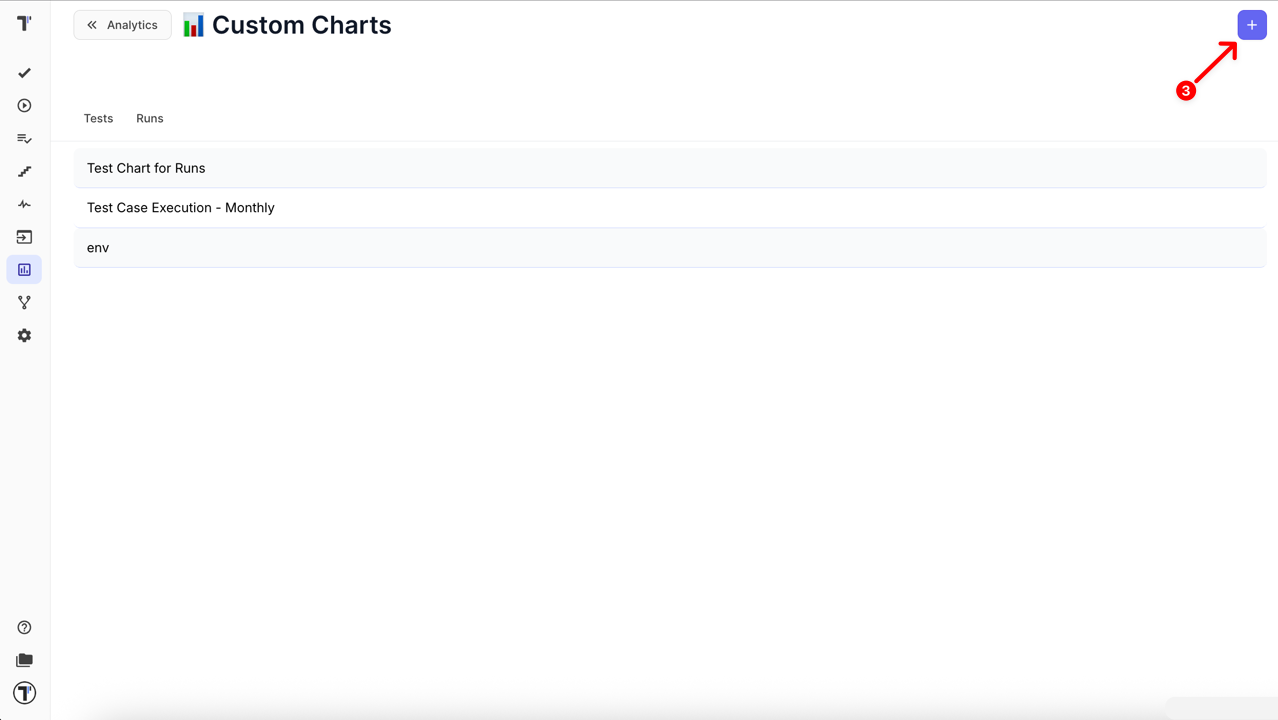Create a new chart with the plus button
The width and height of the screenshot is (1278, 720).
(1251, 25)
